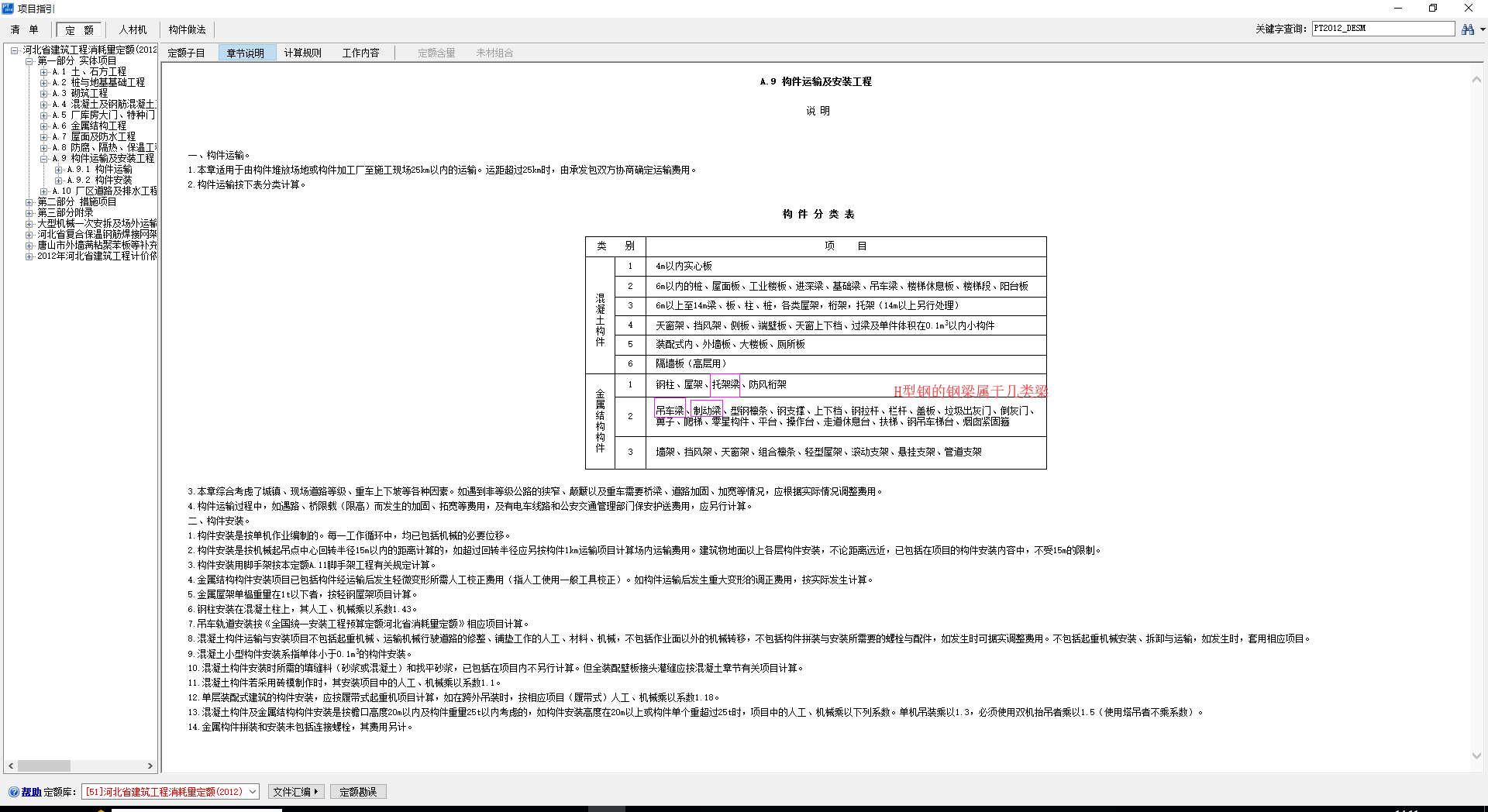
Task: Click the 定额含量 tab
Action: [436, 53]
